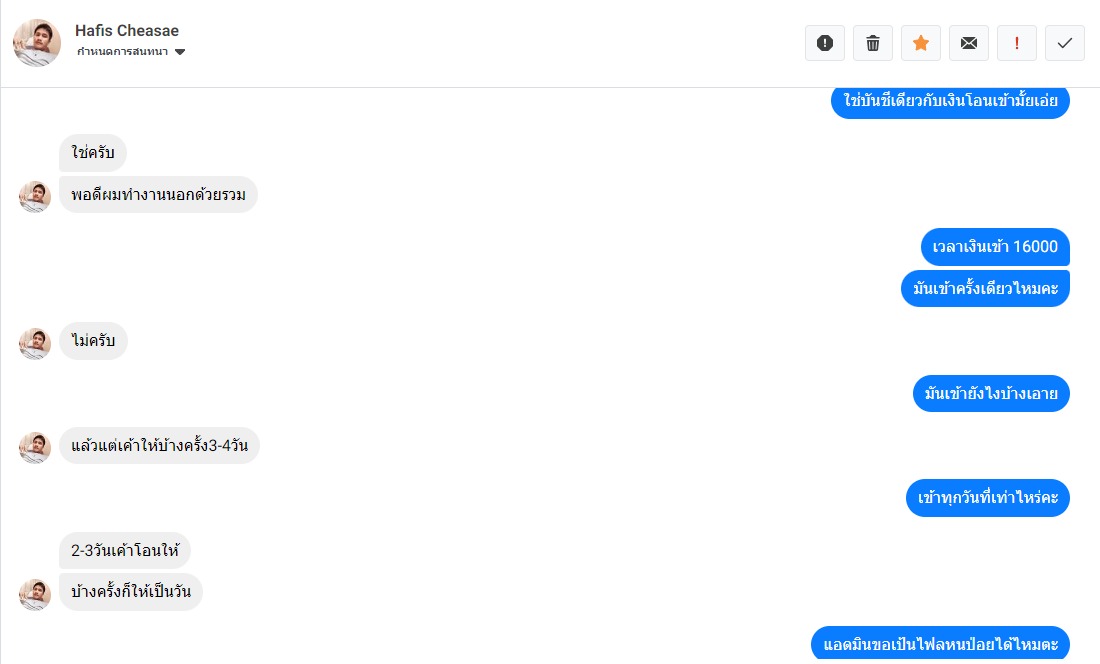Click the avatar beside 'ไม่ครับ' message

35,343
